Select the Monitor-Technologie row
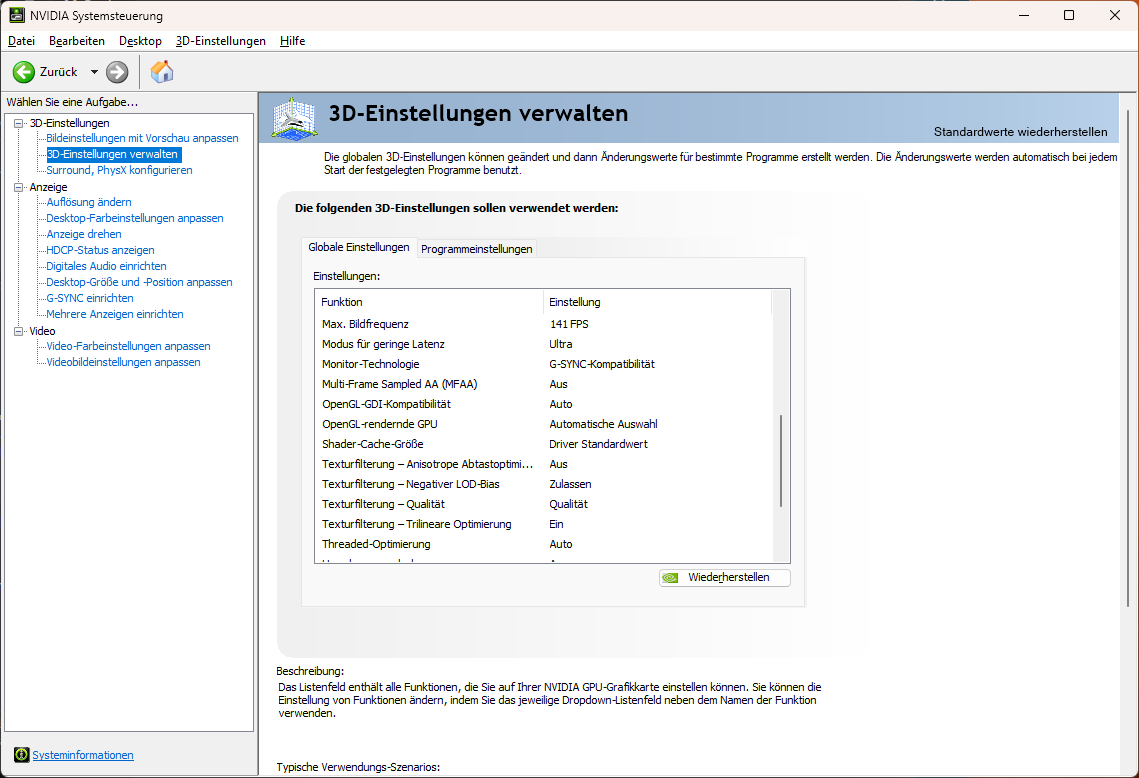The width and height of the screenshot is (1139, 778). pyautogui.click(x=543, y=364)
